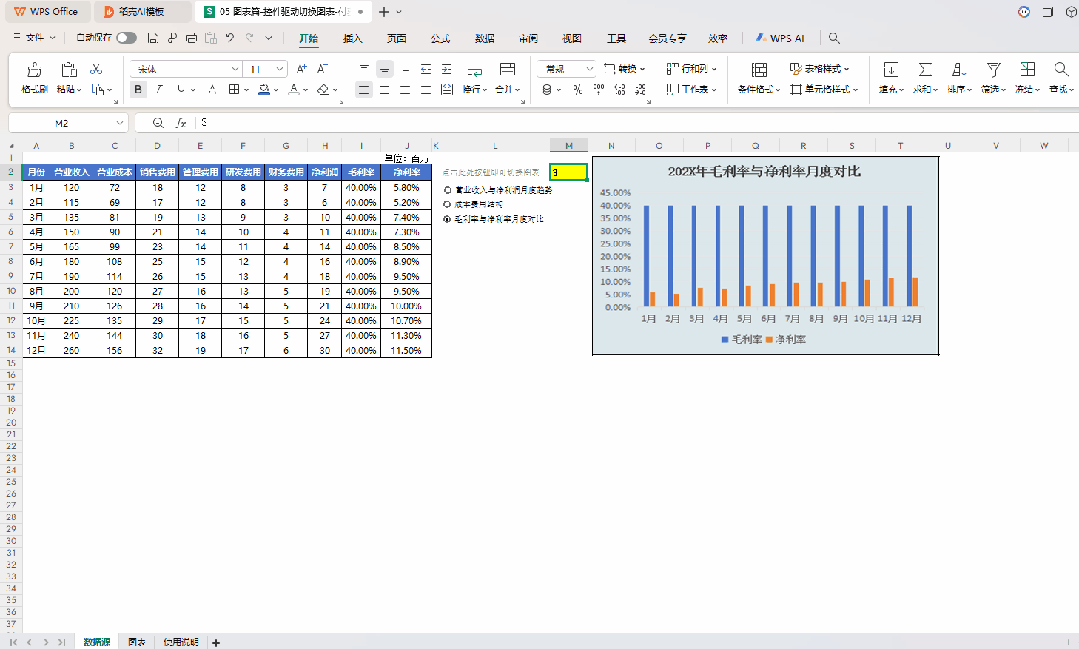
Task: Toggle the auto-save switch
Action: (x=127, y=38)
